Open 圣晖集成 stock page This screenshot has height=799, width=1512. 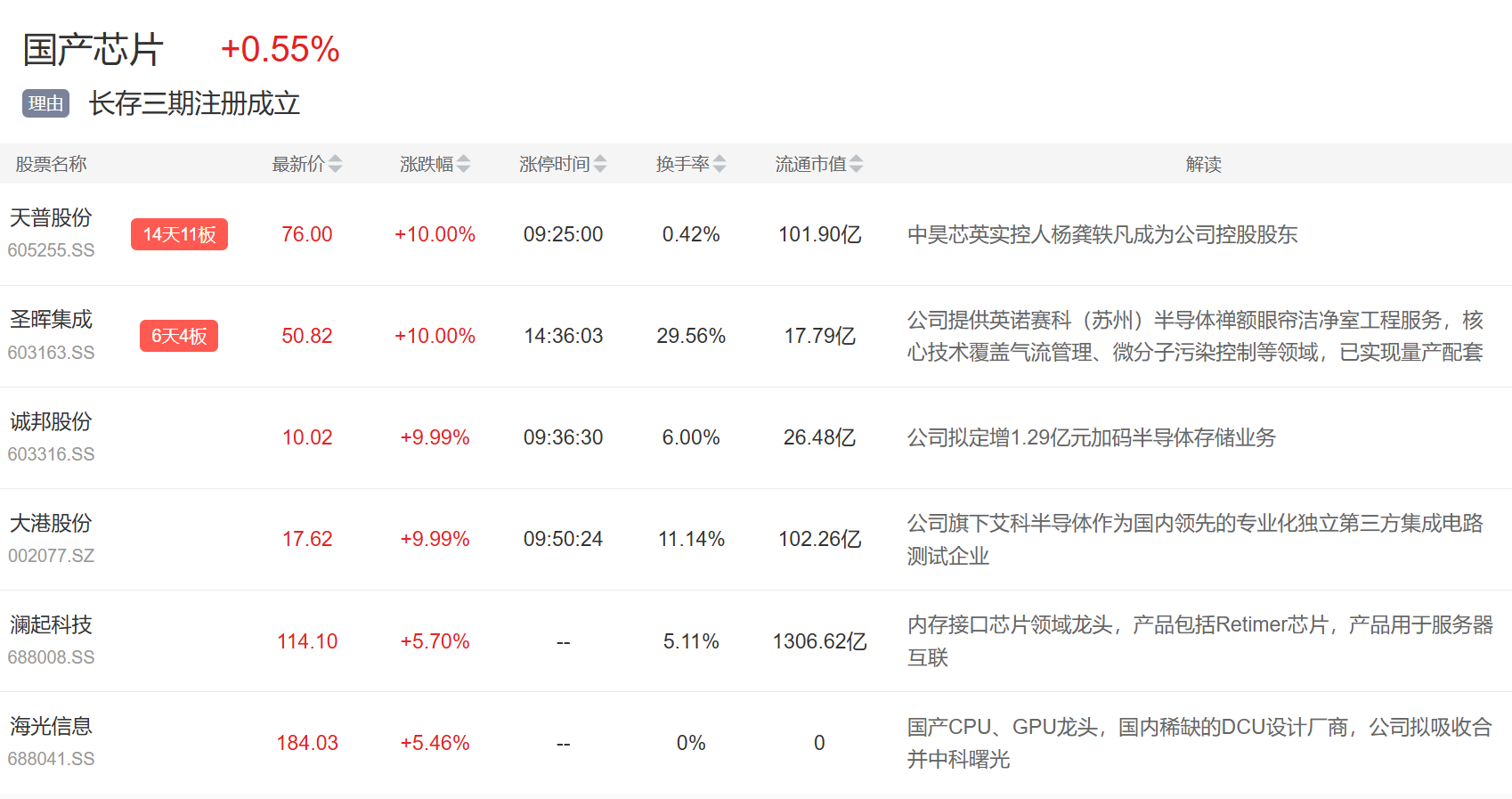coord(51,319)
